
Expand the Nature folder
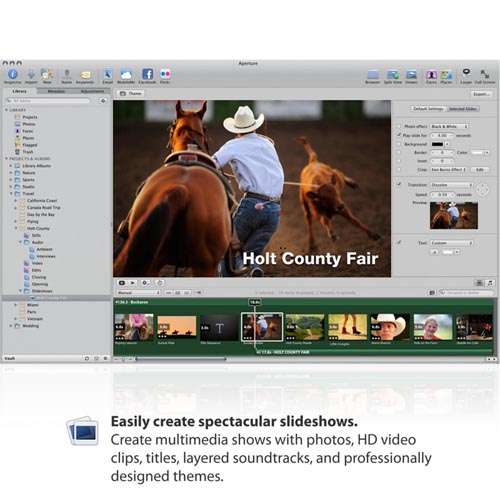11,173
